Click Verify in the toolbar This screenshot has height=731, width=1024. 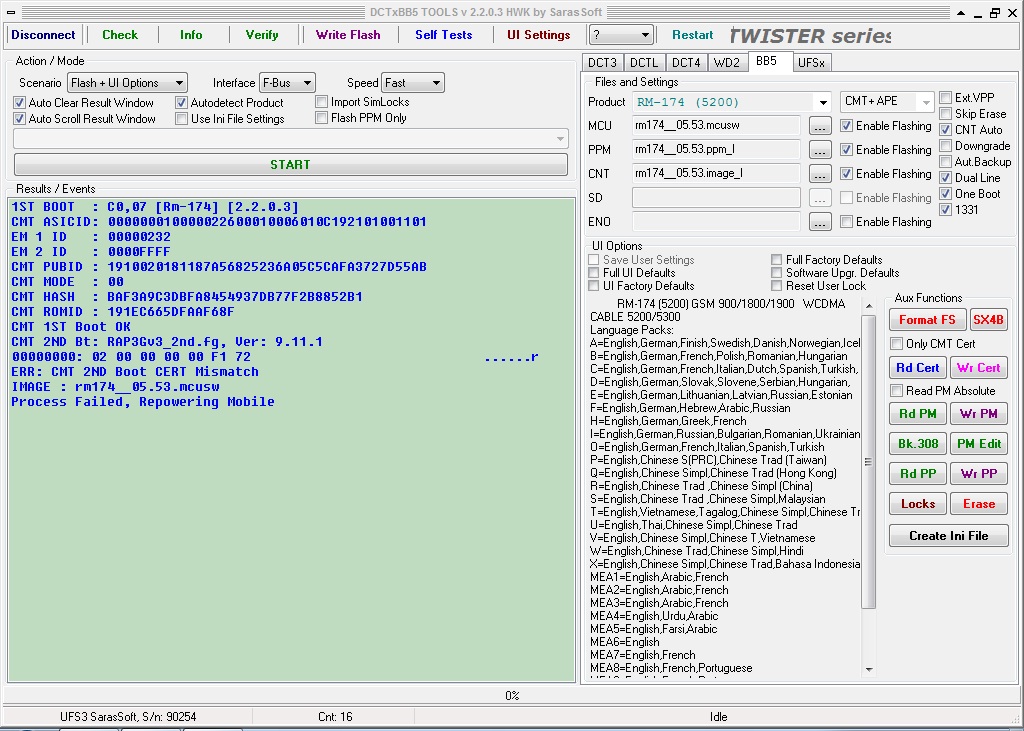(262, 35)
